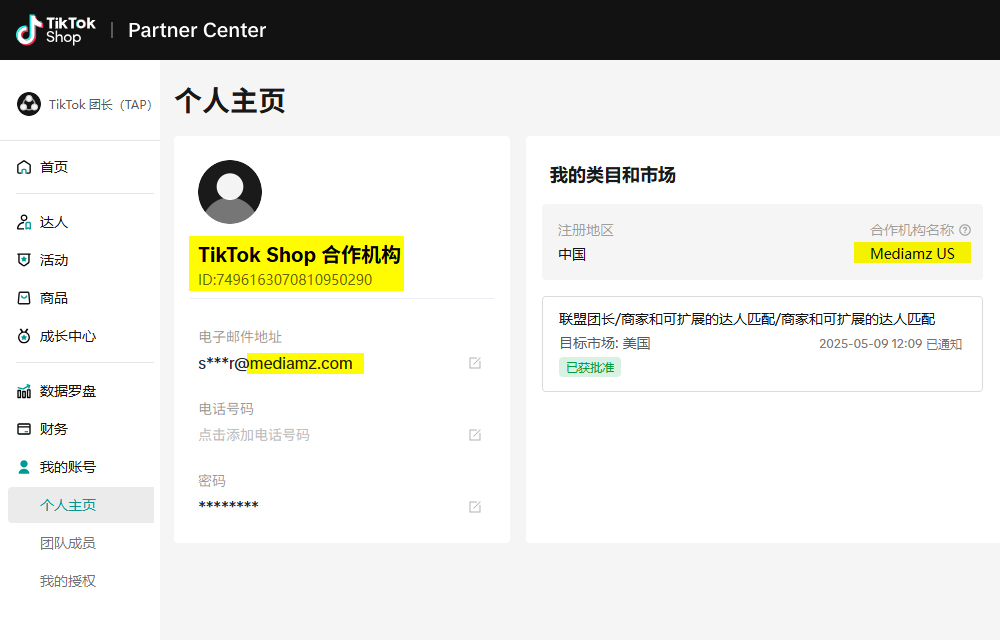Image resolution: width=1000 pixels, height=640 pixels.
Task: Edit the password via pencil icon
Action: click(x=475, y=507)
